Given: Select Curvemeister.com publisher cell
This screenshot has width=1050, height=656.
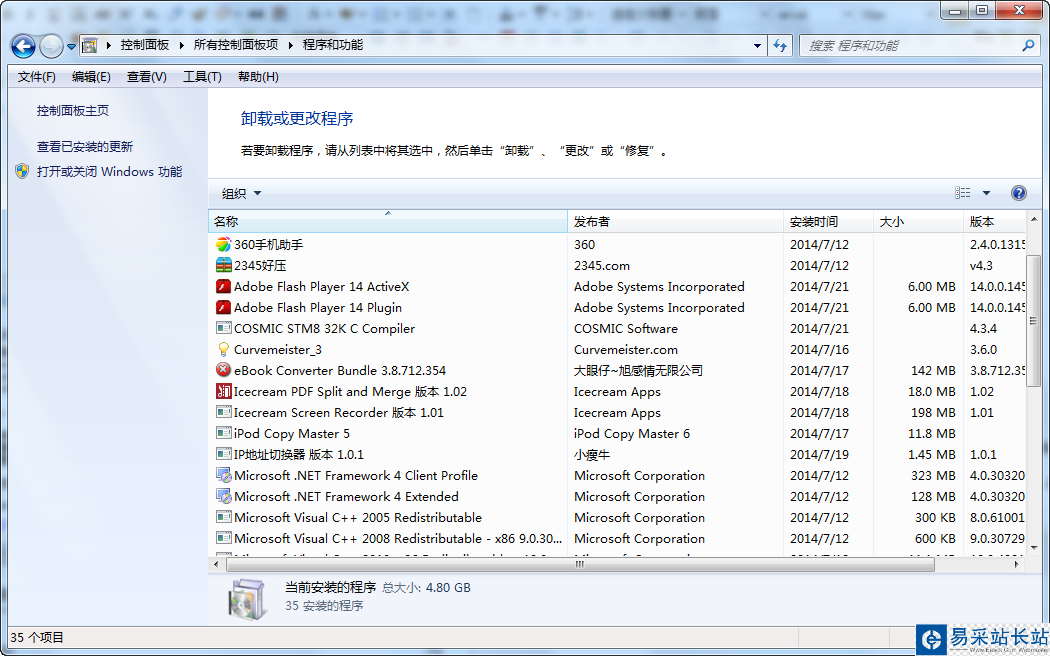Looking at the screenshot, I should coord(625,349).
